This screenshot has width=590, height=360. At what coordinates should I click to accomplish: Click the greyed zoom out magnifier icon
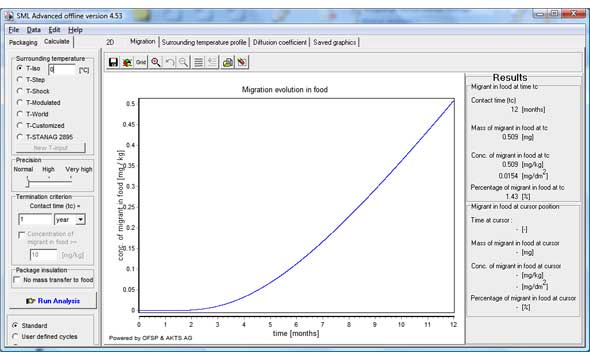[183, 62]
